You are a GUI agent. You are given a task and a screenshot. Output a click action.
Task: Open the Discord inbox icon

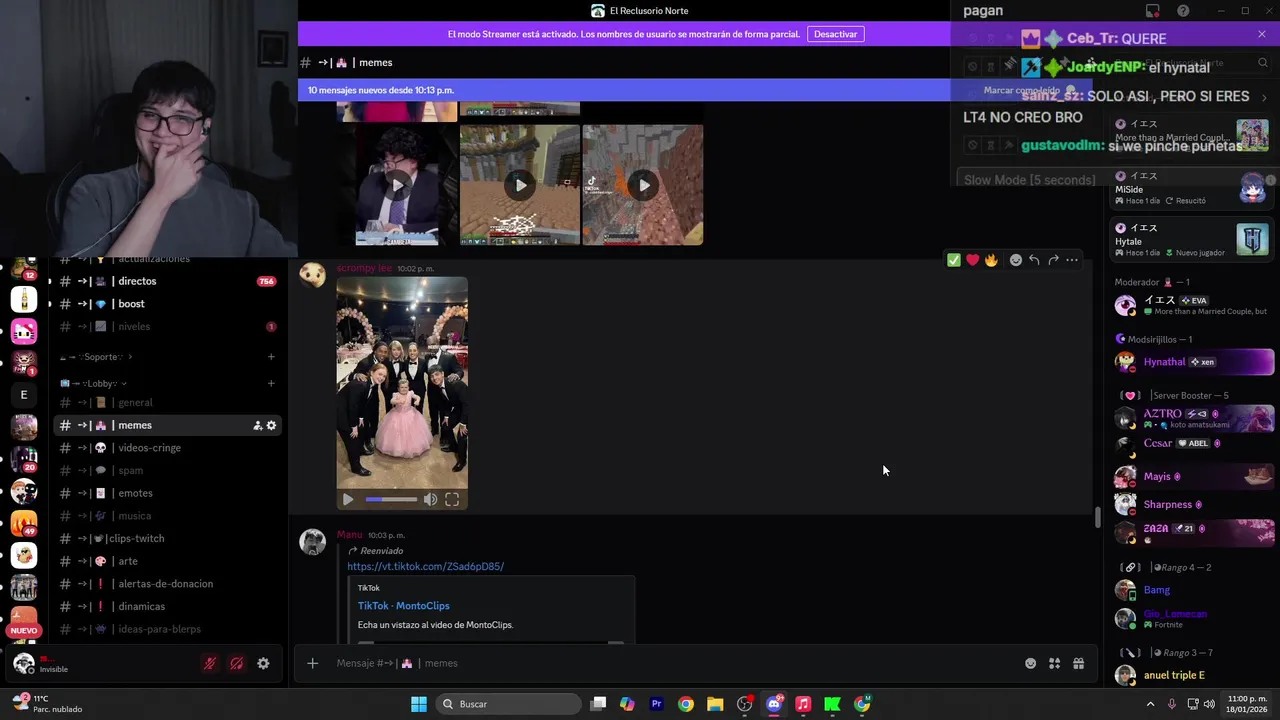[x=1153, y=11]
